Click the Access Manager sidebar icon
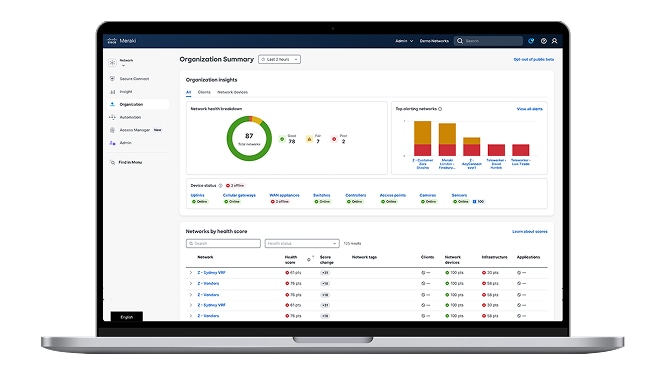666x375 pixels. pyautogui.click(x=112, y=130)
